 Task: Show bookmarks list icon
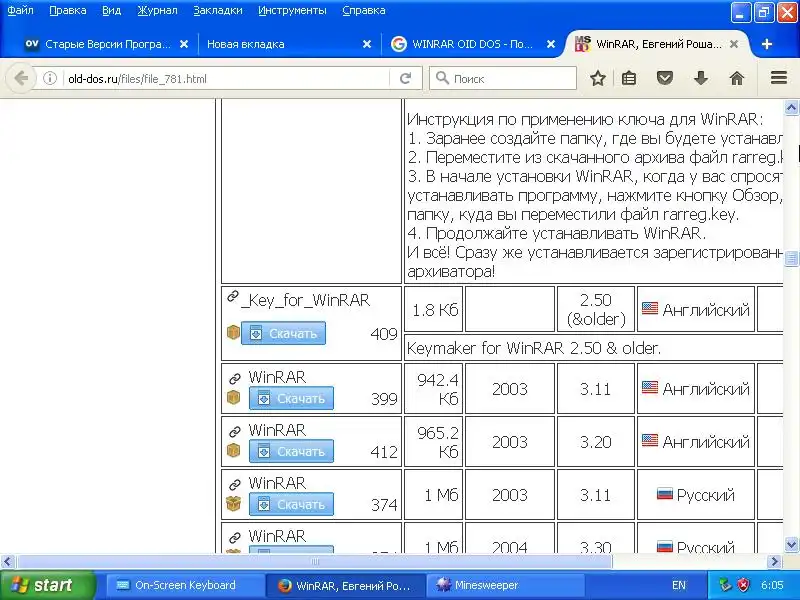click(629, 79)
